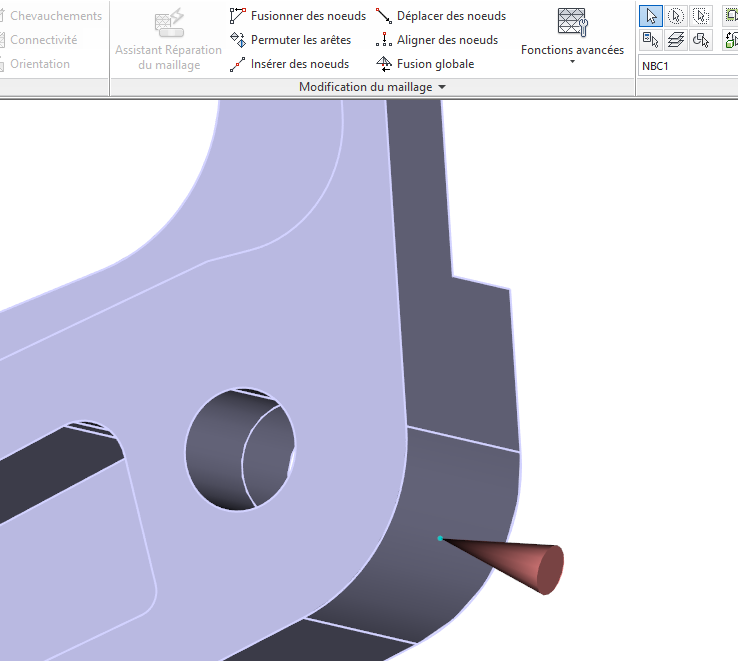Choose Insérer des noeuds tool
738x661 pixels.
pos(289,64)
